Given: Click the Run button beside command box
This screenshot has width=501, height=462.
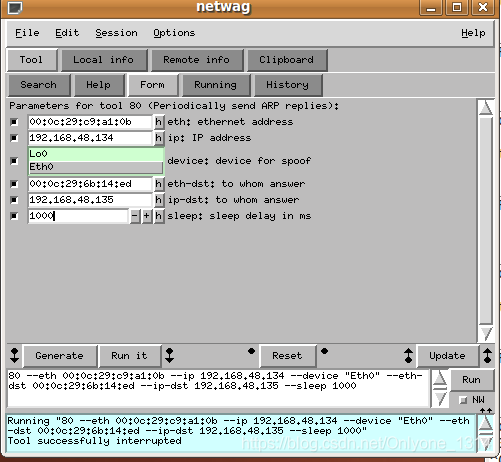Looking at the screenshot, I should [x=472, y=380].
